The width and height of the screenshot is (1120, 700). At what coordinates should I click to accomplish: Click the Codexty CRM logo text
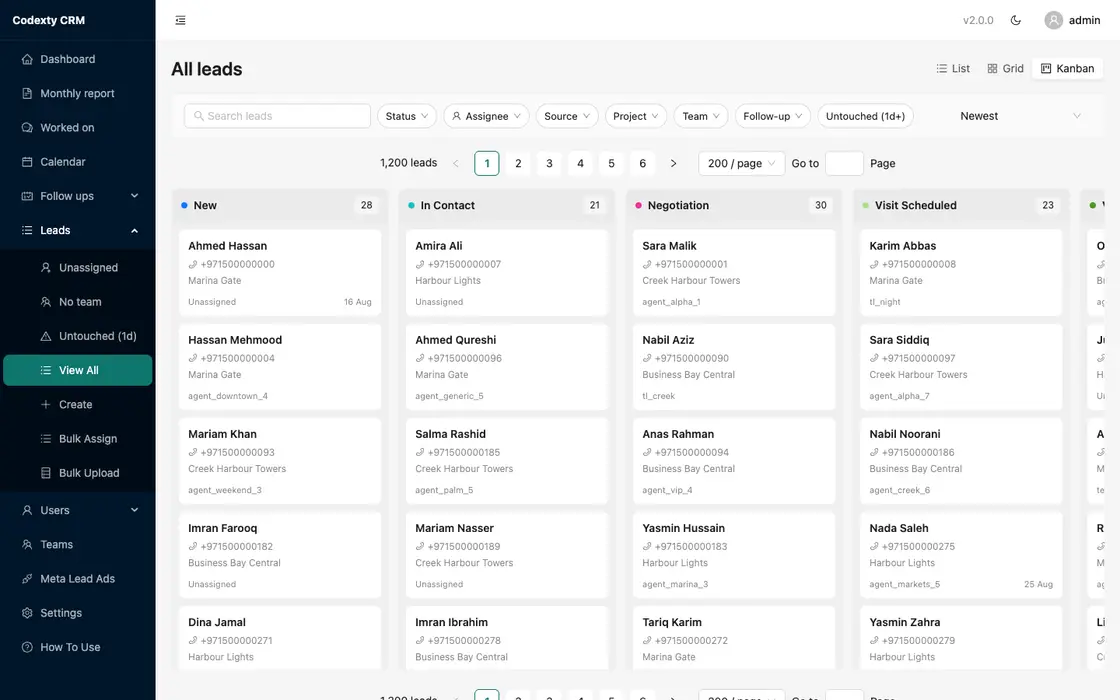49,20
